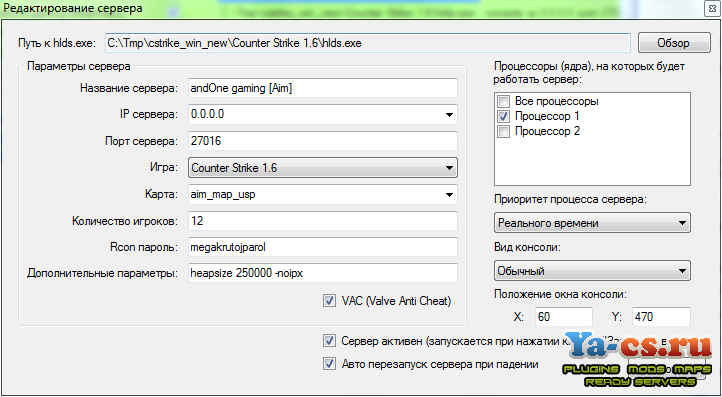Edit the Количество игроков field 12
This screenshot has width=722, height=397.
point(323,221)
